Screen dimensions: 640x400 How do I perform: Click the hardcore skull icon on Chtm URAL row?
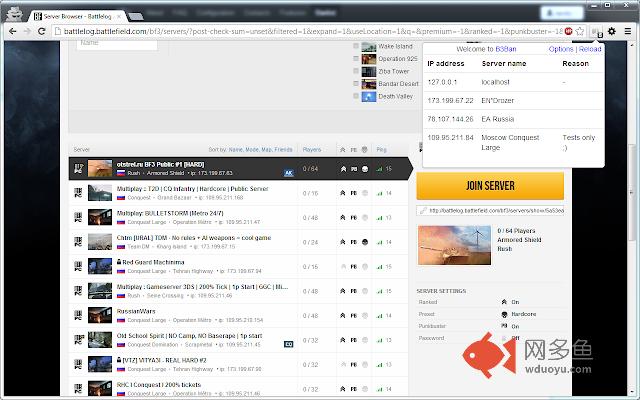click(365, 242)
